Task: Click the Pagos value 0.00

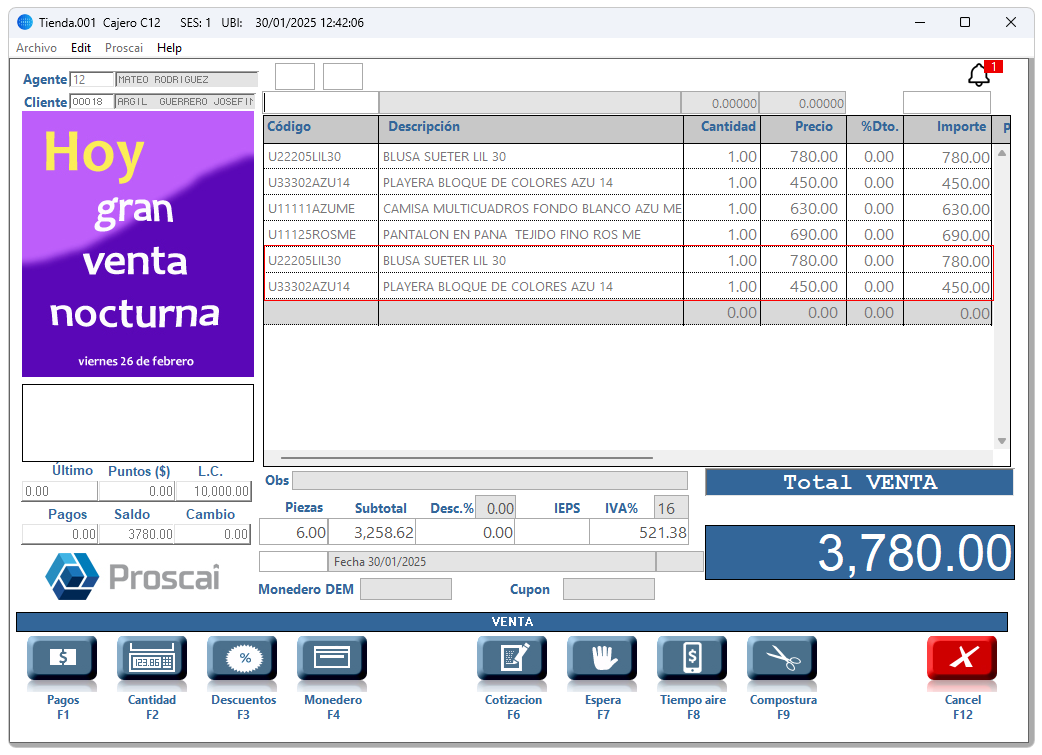Action: pos(60,534)
